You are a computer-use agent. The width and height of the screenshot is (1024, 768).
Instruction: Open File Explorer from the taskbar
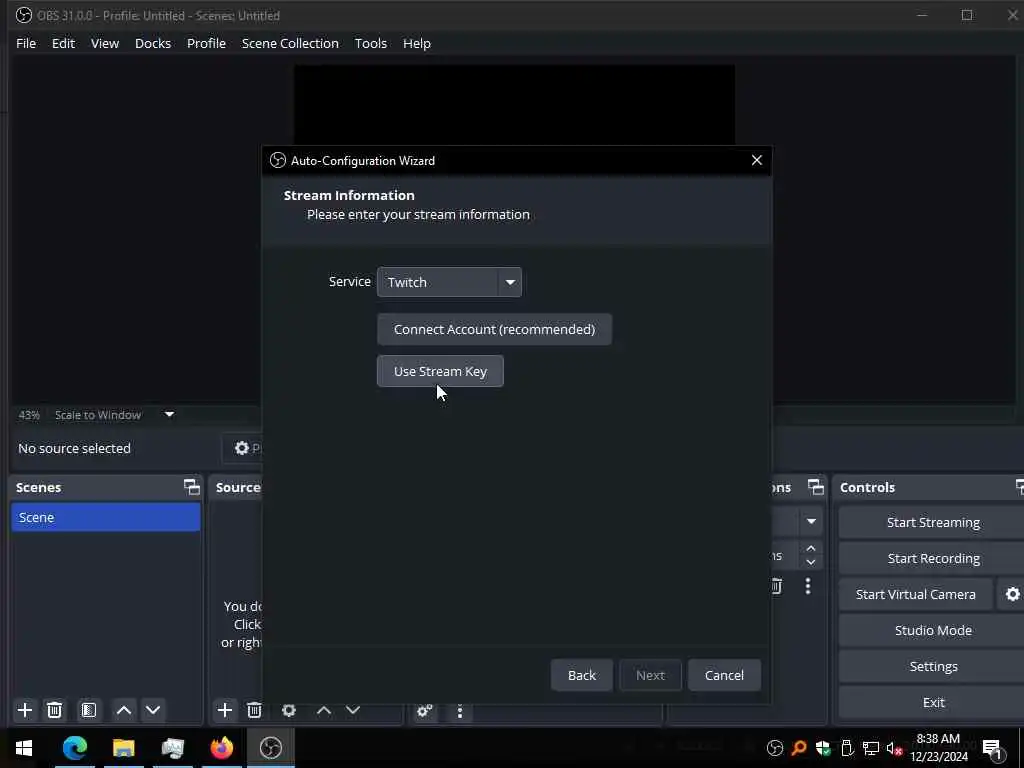[x=123, y=748]
